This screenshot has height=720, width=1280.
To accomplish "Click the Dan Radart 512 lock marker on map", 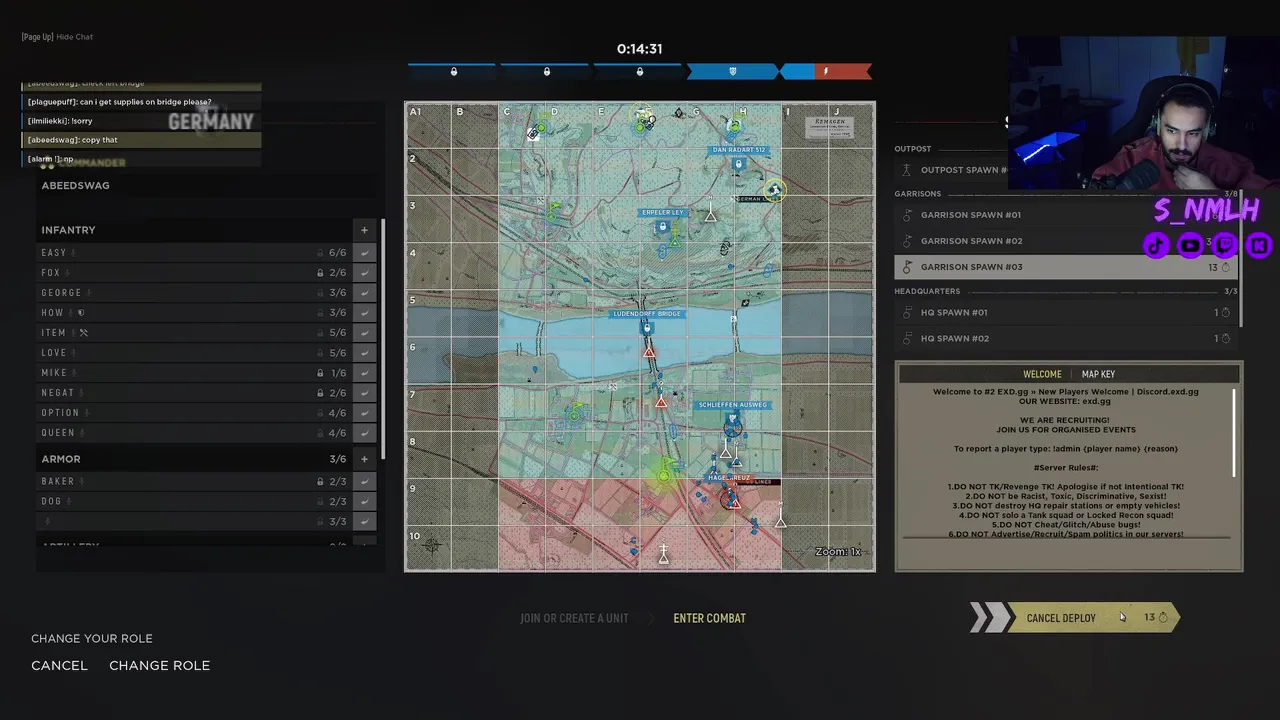I will tap(739, 164).
